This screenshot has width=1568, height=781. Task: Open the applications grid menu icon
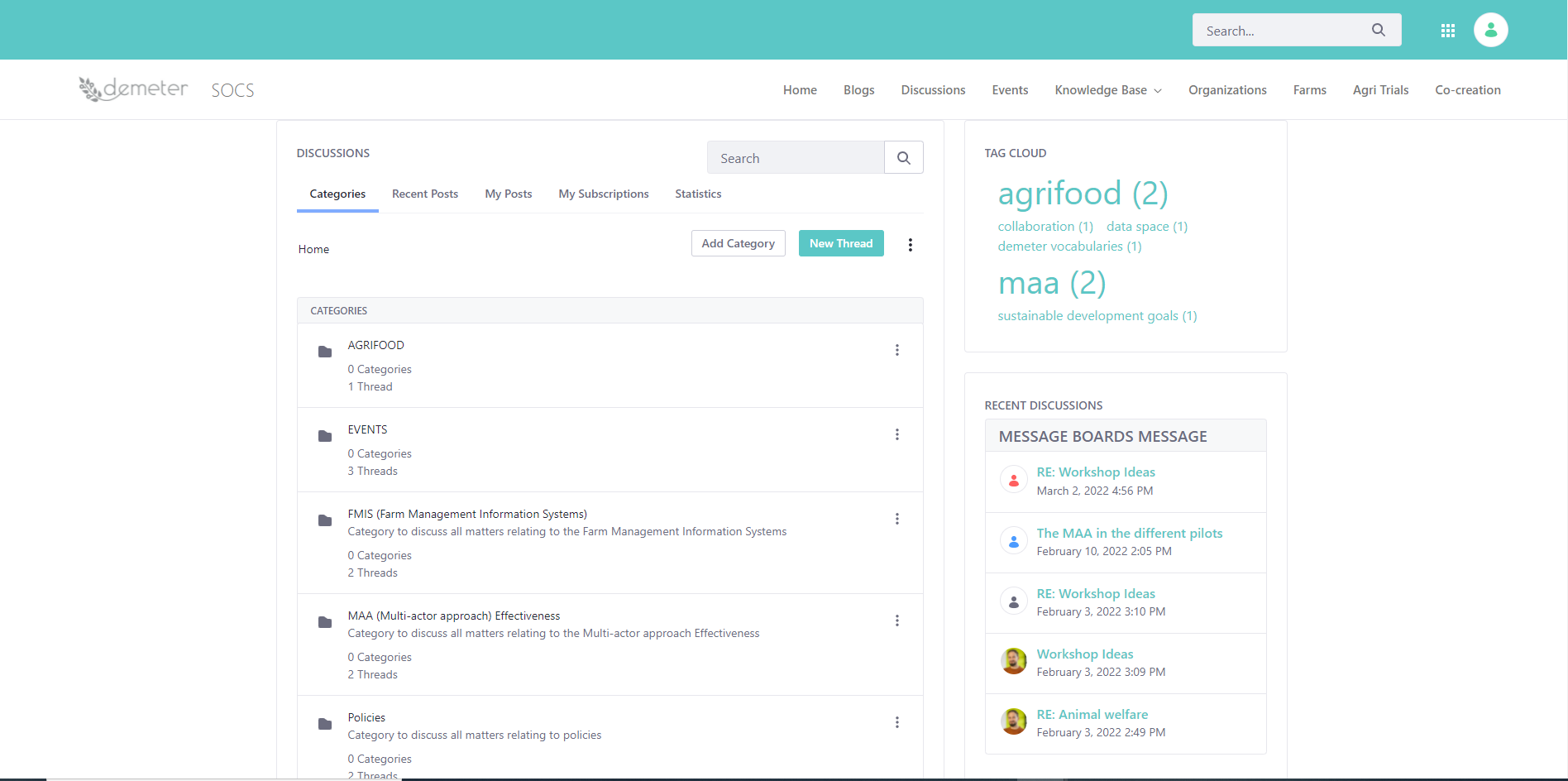1448,31
